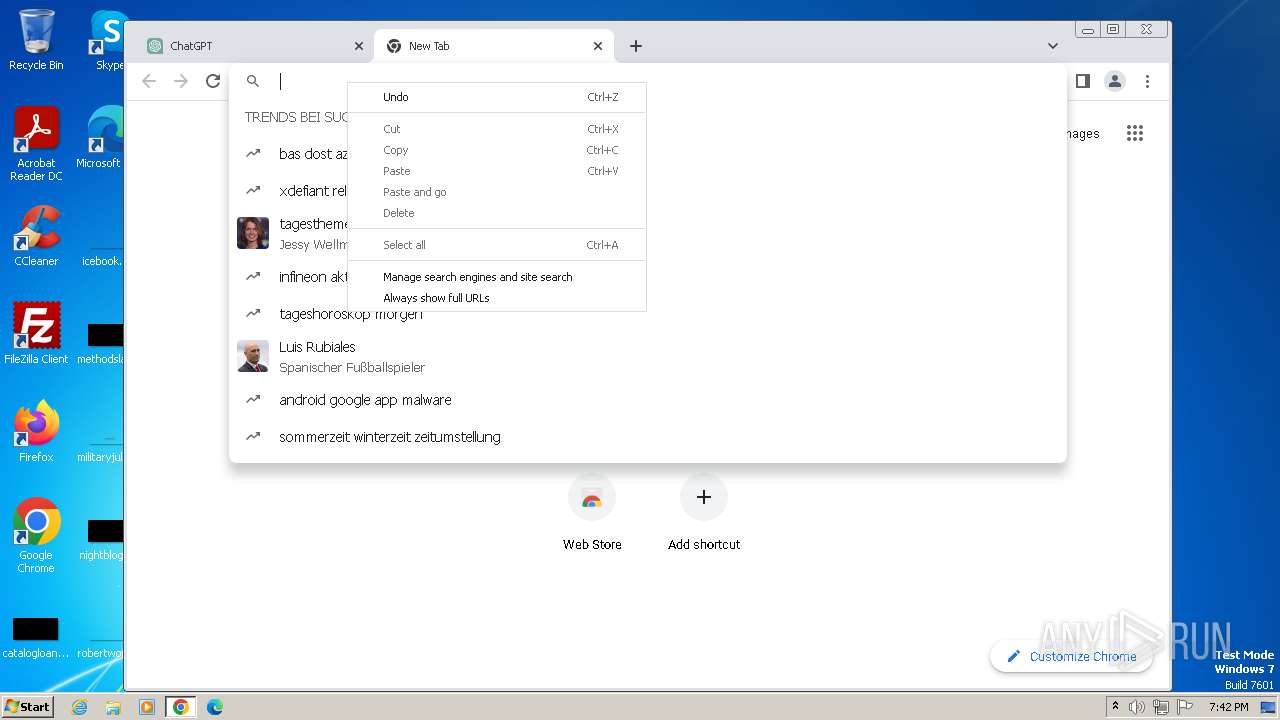Reload the page with refresh icon

213,81
